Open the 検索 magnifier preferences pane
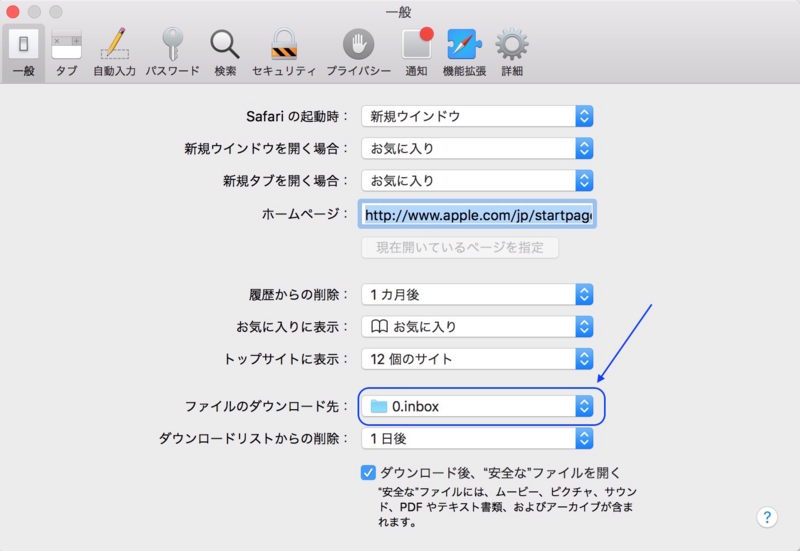This screenshot has height=551, width=800. pyautogui.click(x=225, y=53)
